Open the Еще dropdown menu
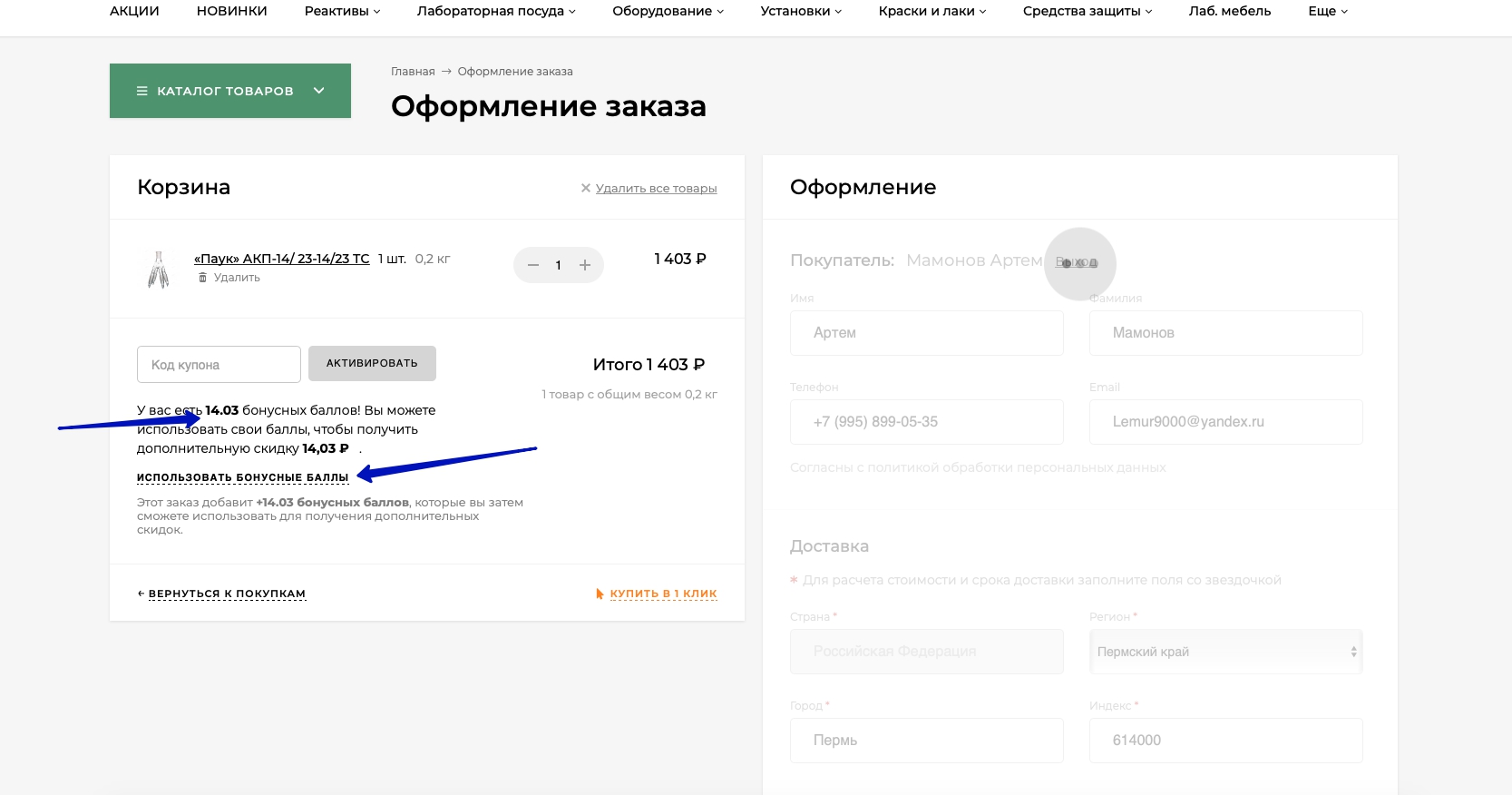Image resolution: width=1512 pixels, height=795 pixels. 1327,11
